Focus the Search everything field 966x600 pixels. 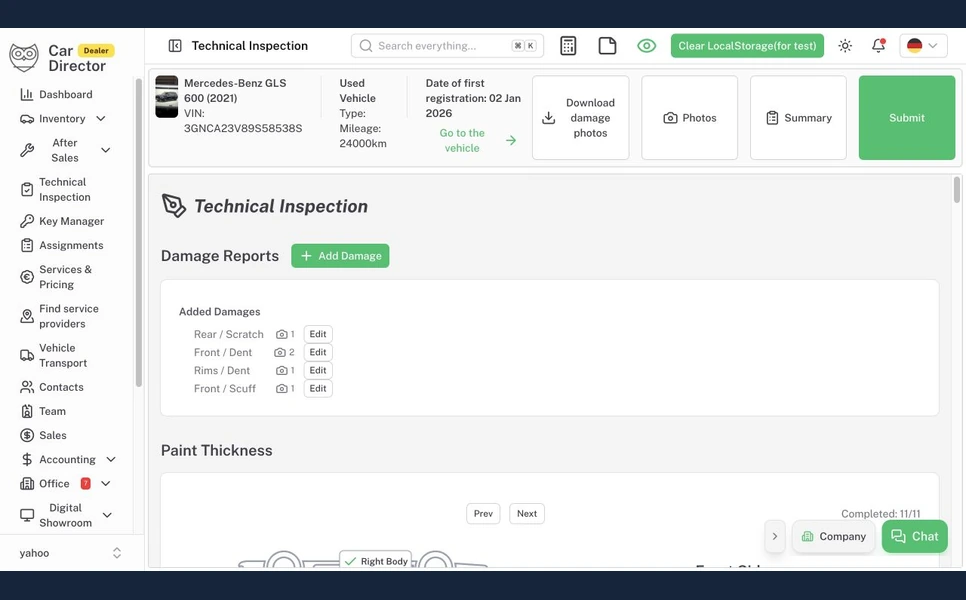447,46
